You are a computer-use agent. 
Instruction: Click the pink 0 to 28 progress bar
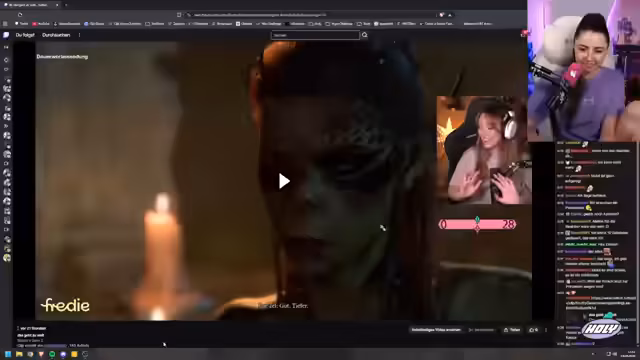[x=477, y=224]
